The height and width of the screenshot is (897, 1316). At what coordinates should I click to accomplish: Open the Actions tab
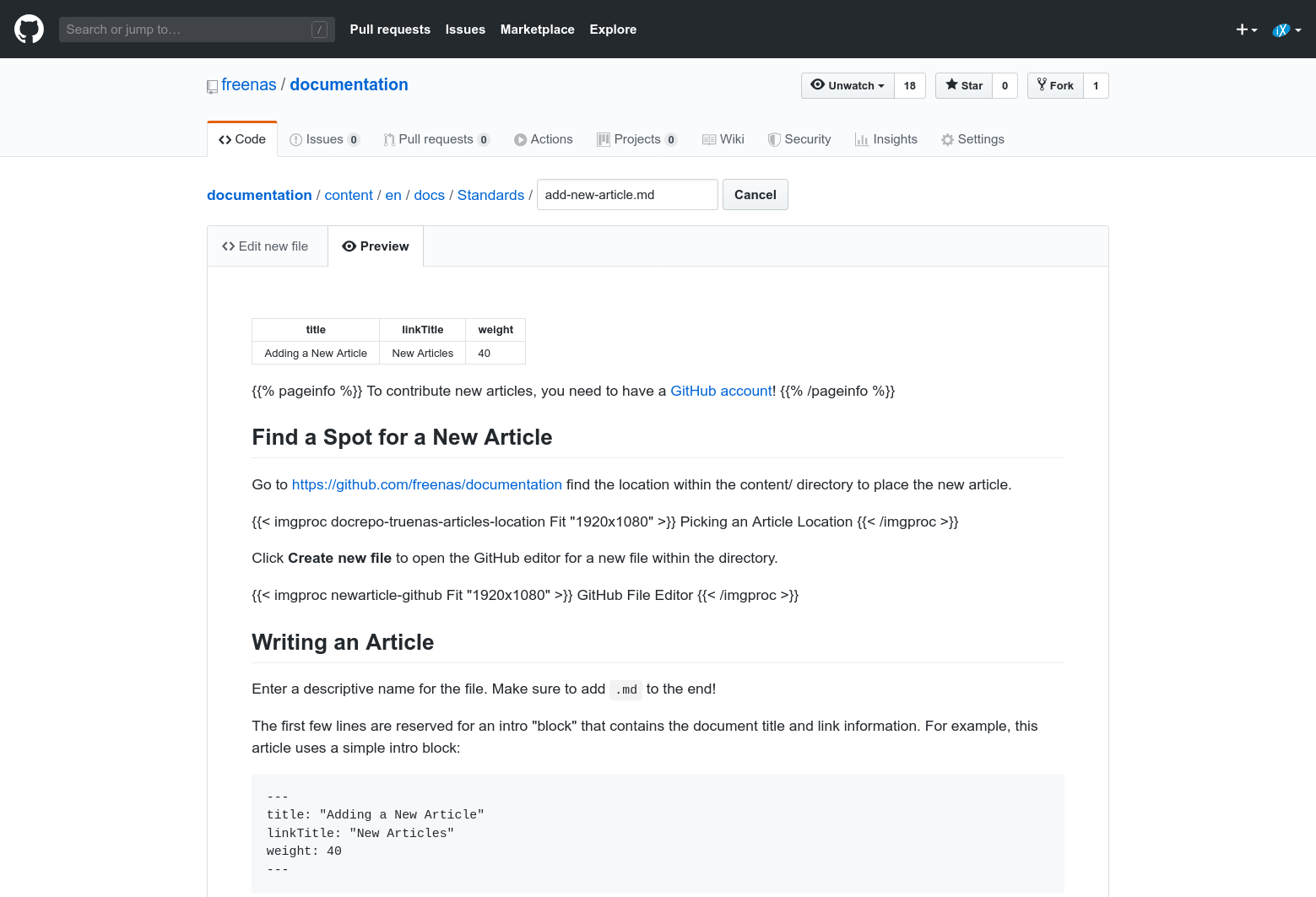[x=544, y=139]
